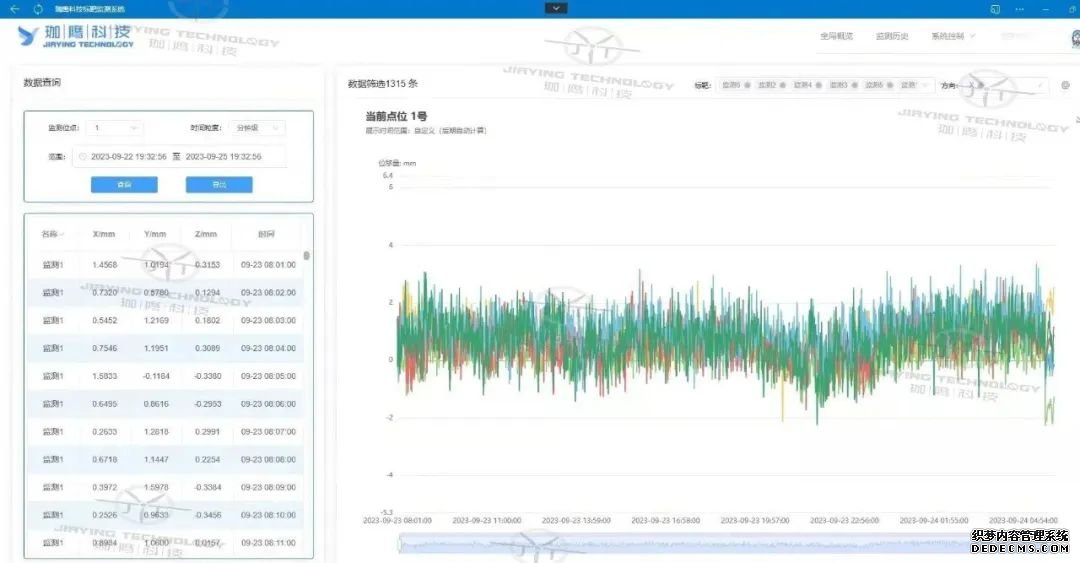Screen dimensions: 1080x563
Task: Click the settings icon beside direction selector
Action: coord(1065,85)
